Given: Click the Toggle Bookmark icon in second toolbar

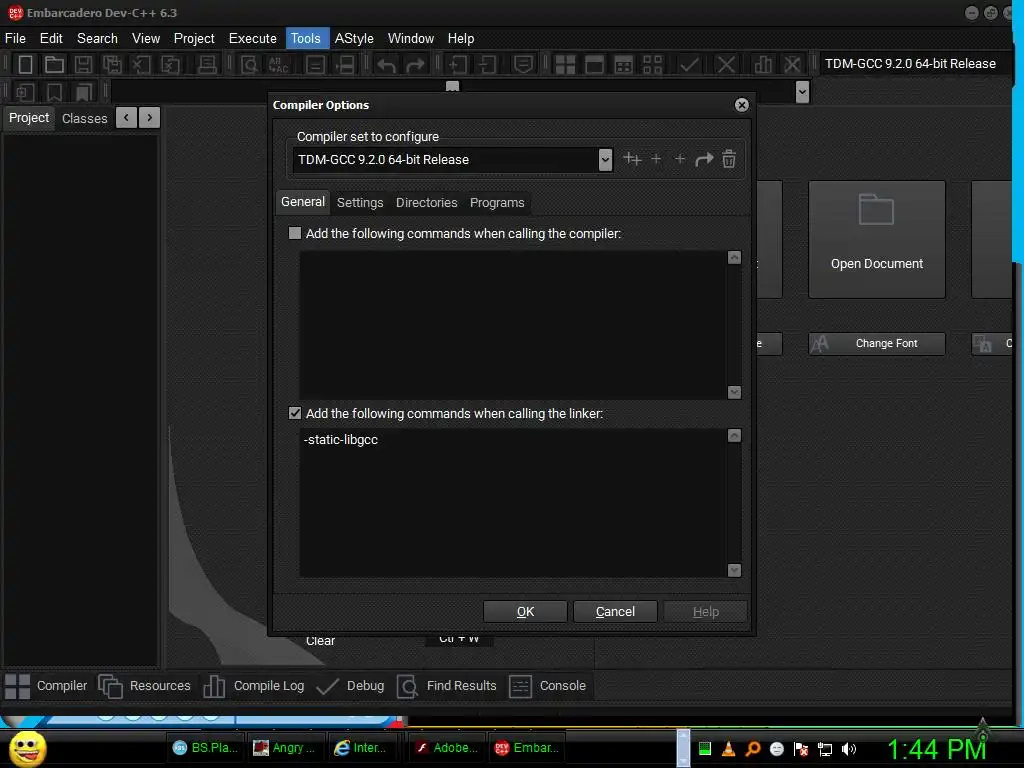Looking at the screenshot, I should pyautogui.click(x=54, y=92).
